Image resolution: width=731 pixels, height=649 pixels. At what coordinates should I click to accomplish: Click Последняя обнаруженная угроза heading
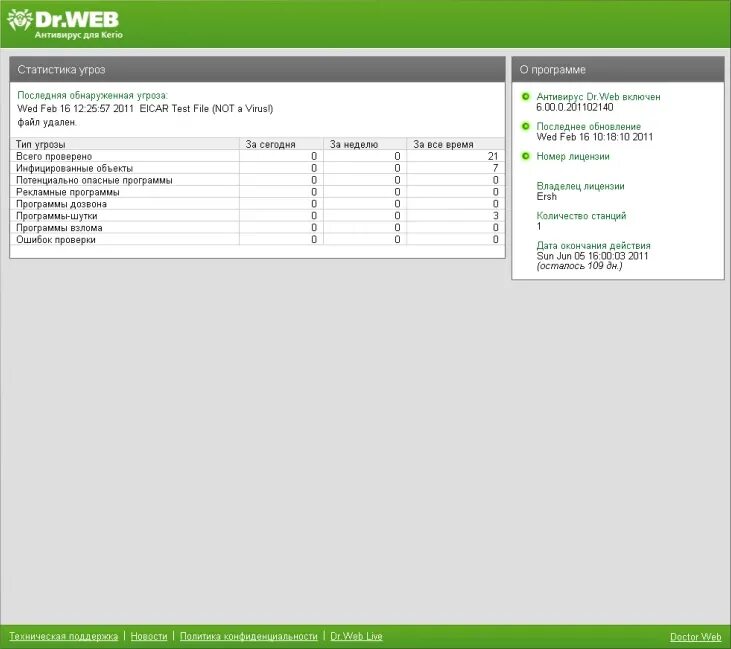[93, 95]
